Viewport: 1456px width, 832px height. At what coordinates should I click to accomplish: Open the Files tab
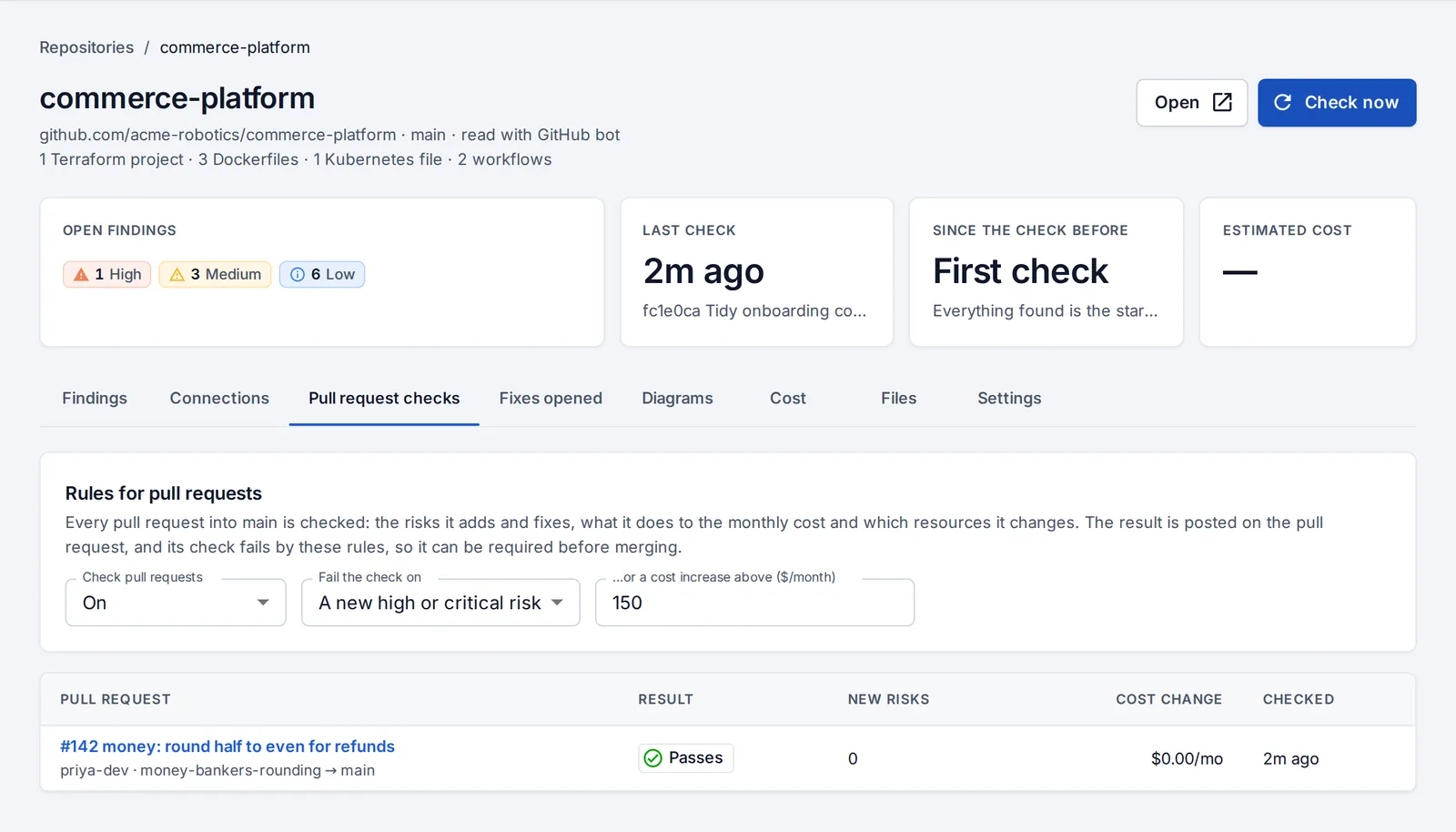898,398
